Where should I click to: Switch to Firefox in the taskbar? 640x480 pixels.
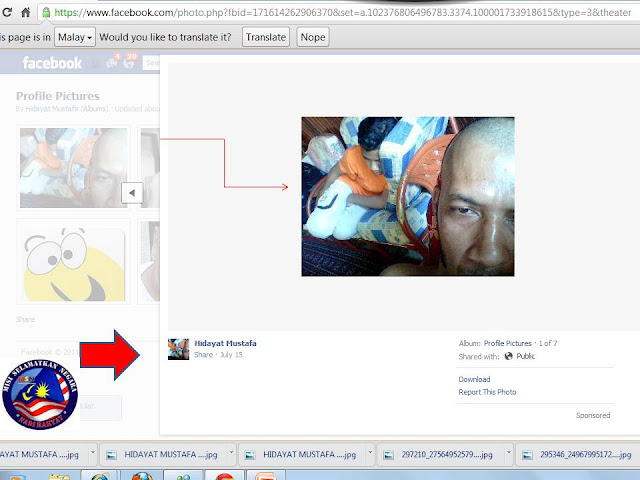(142, 476)
